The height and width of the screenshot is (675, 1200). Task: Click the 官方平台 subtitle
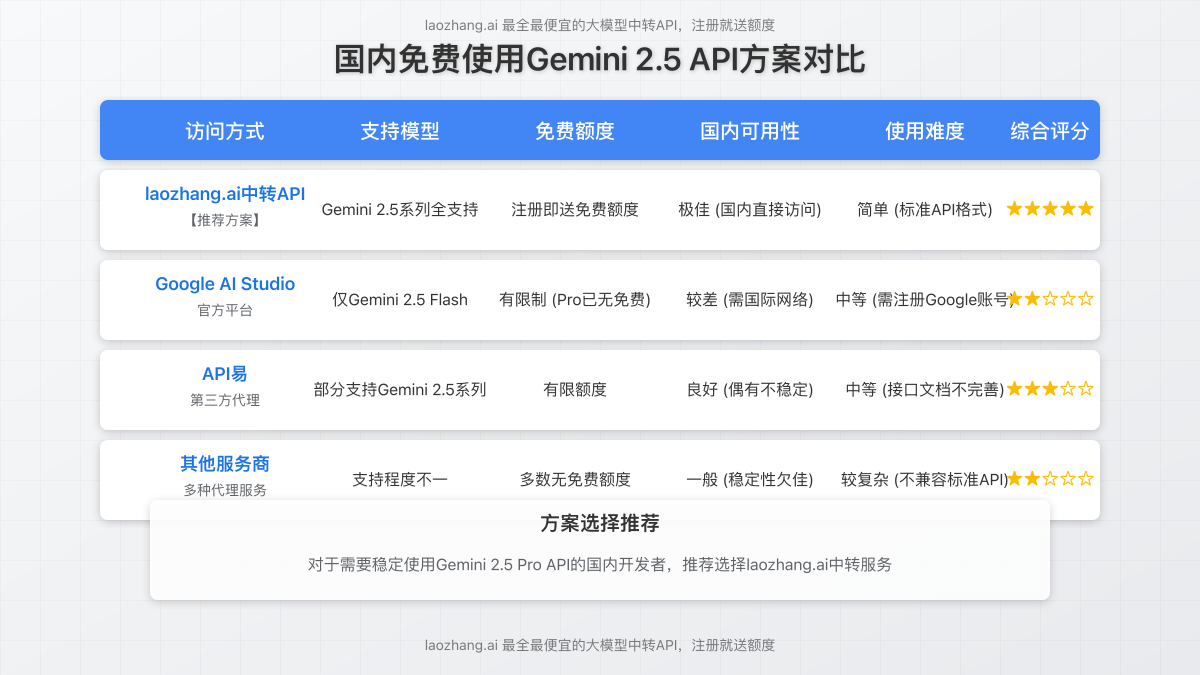coord(225,310)
